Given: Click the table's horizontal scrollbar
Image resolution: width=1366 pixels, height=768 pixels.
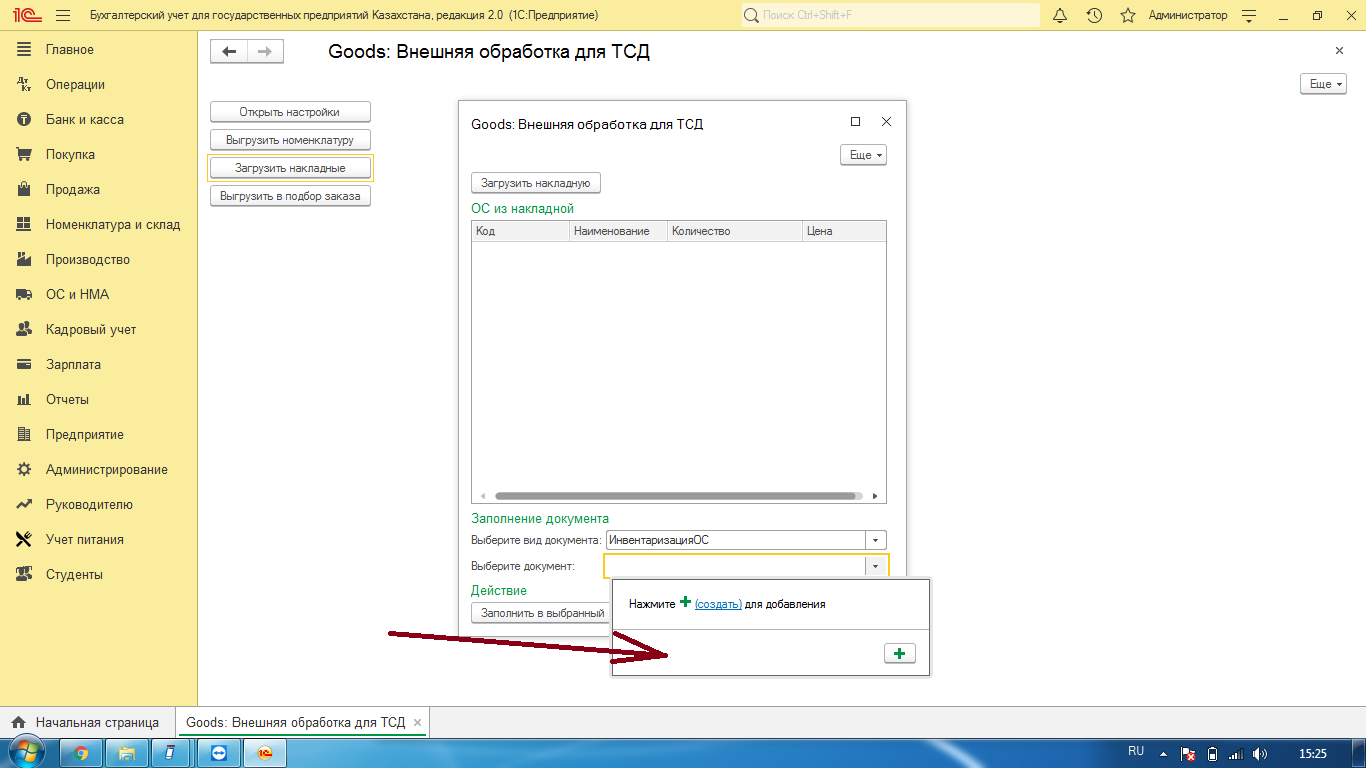Looking at the screenshot, I should (x=676, y=496).
